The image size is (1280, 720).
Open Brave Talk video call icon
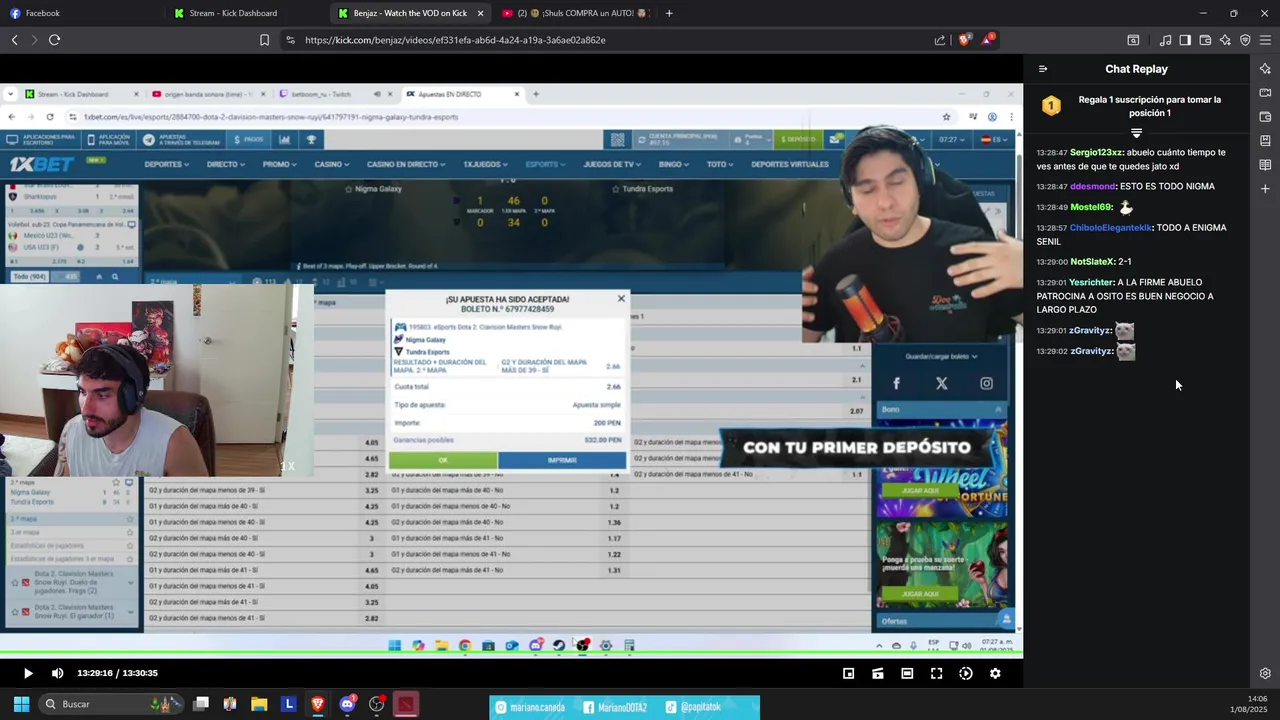(x=1265, y=93)
